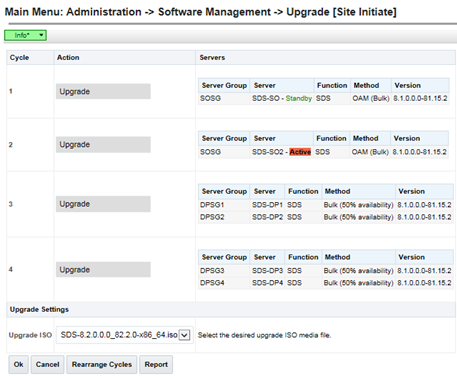Select Upgrade action for cycle 1
This screenshot has width=457, height=376.
[103, 91]
